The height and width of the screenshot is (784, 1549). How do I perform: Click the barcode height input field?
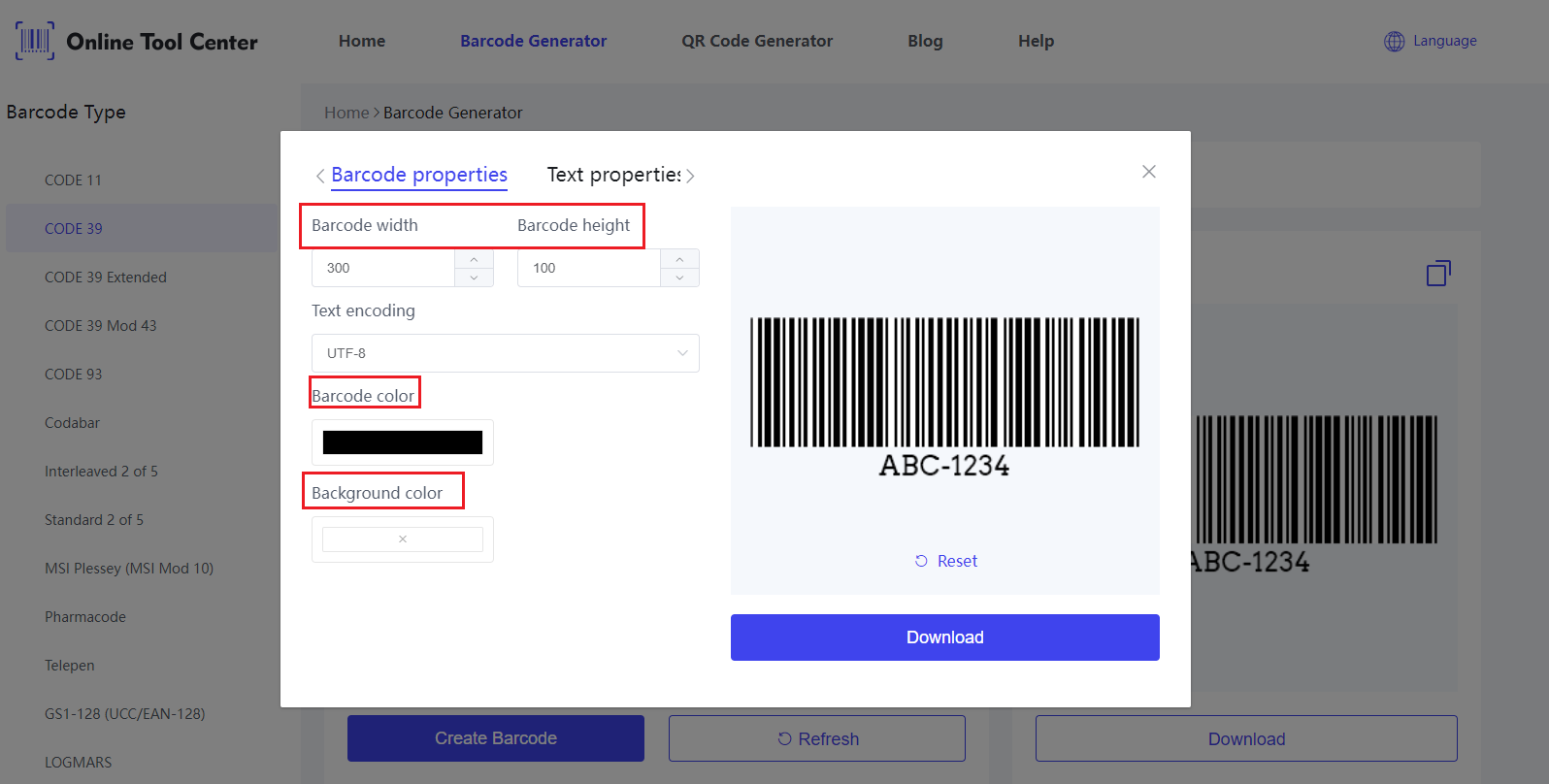(589, 268)
